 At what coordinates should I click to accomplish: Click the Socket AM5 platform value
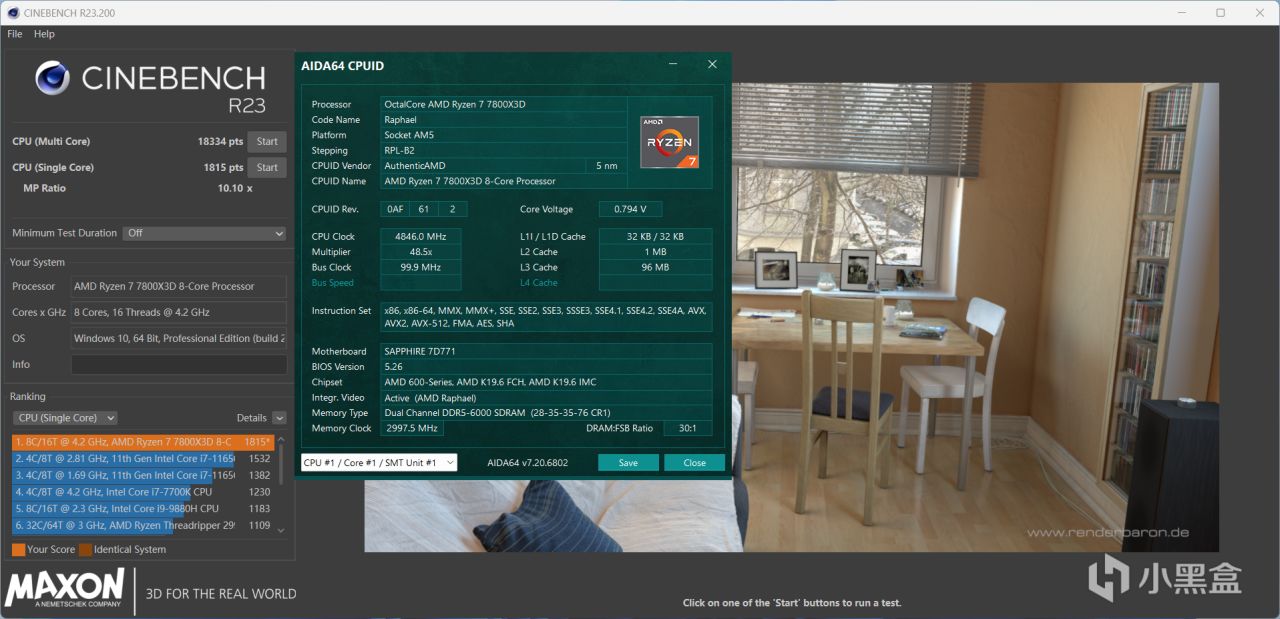coord(504,135)
